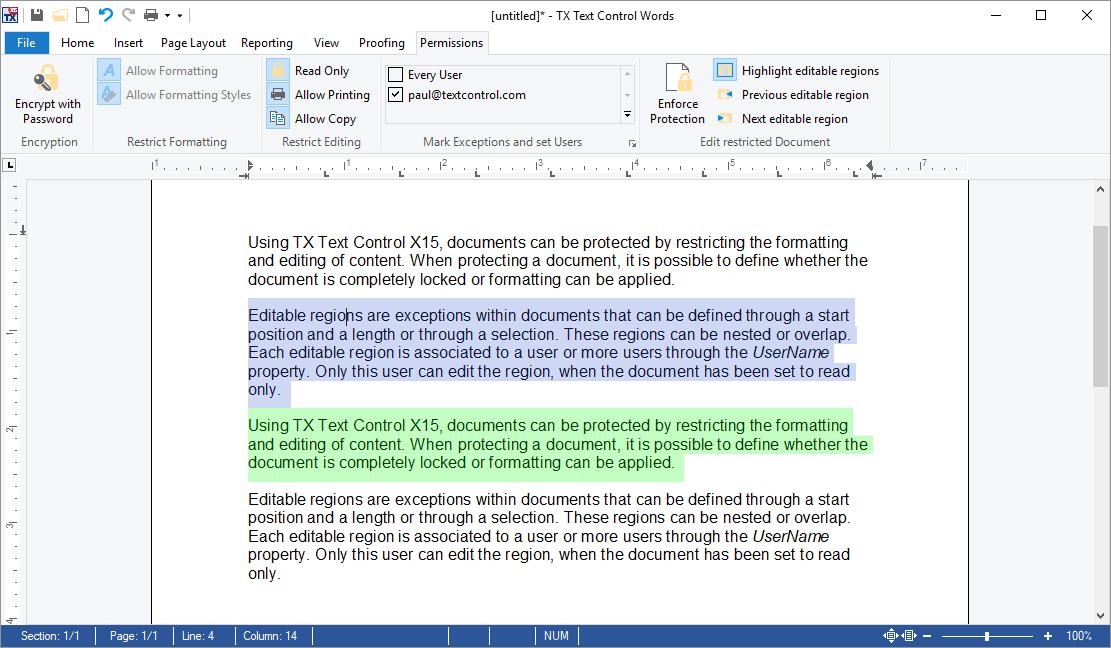
Task: Click Previous editable region label
Action: coord(805,95)
